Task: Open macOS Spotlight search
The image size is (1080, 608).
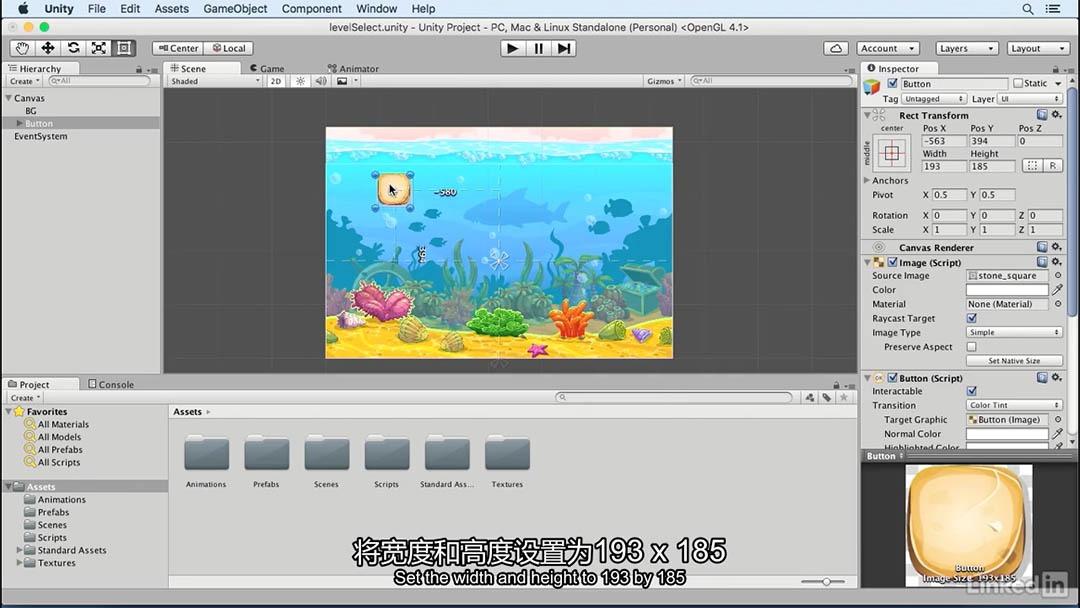Action: point(1028,9)
